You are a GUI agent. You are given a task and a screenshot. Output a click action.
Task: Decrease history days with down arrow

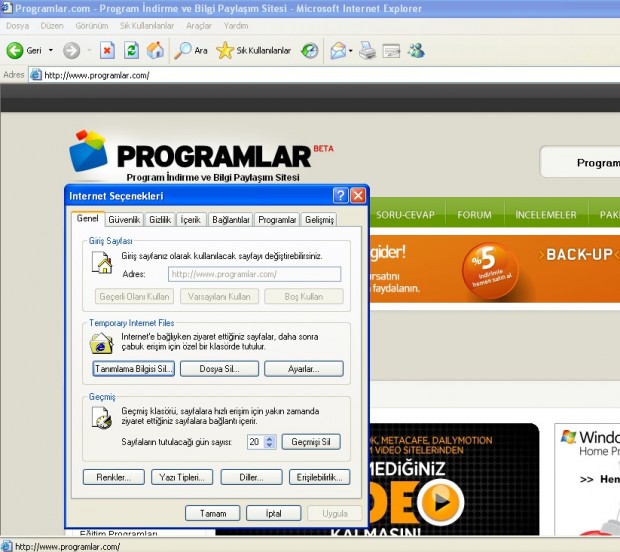tap(270, 445)
